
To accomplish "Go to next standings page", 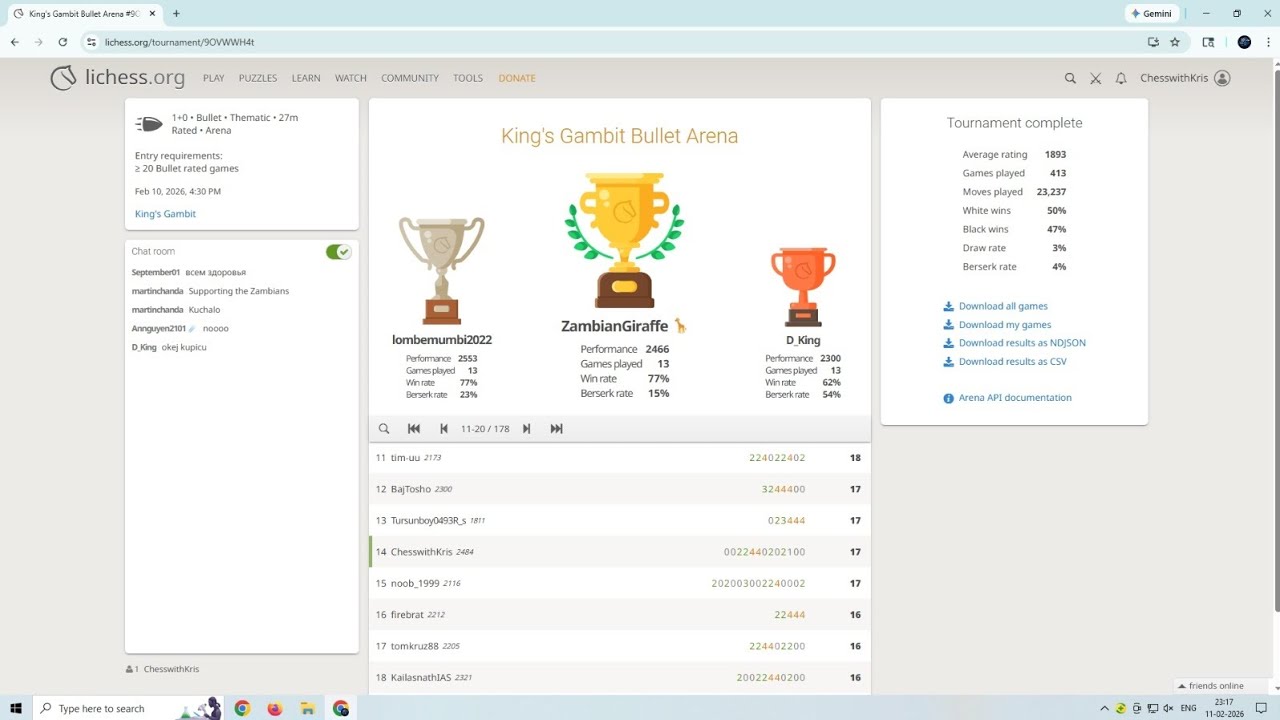I will click(526, 429).
